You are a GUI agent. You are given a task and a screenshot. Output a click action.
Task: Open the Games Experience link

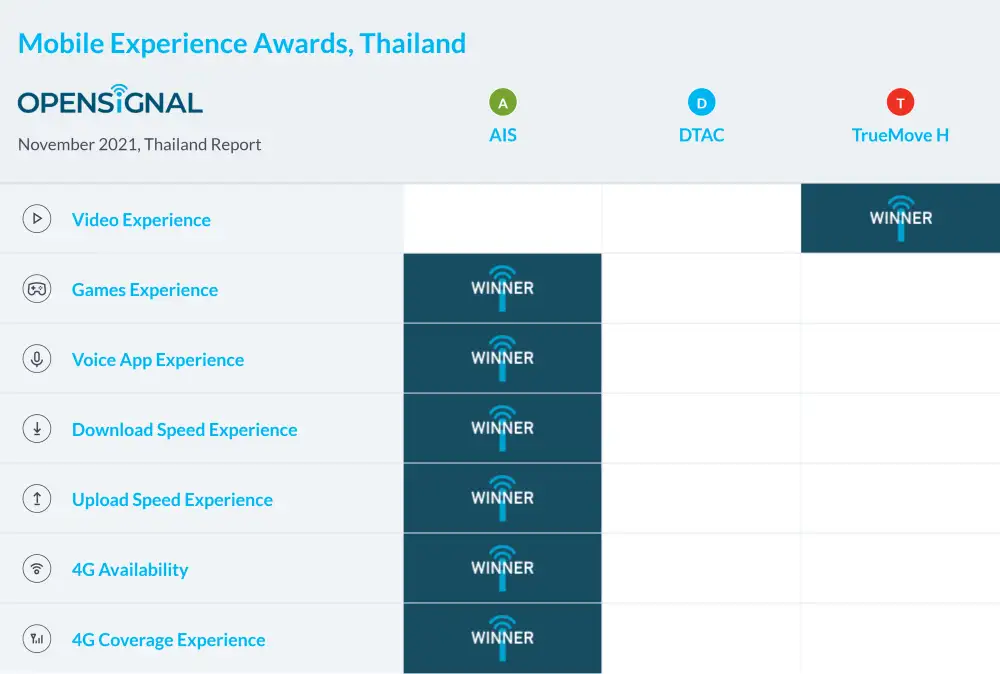click(x=145, y=290)
